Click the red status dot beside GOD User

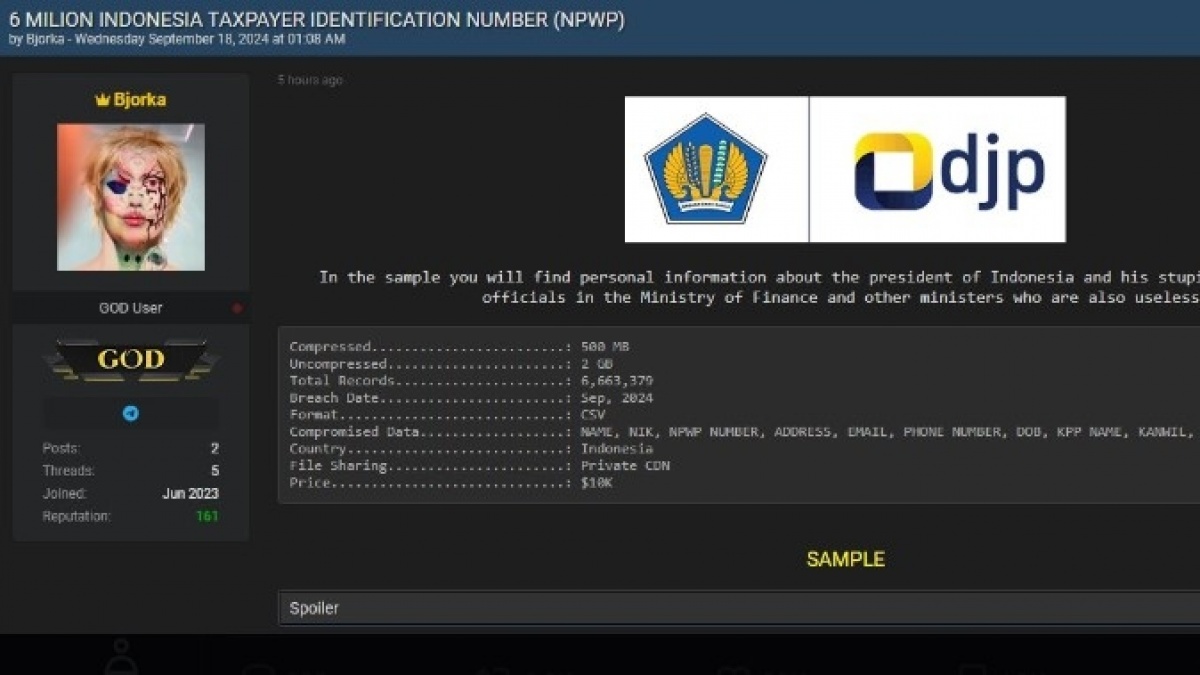point(237,308)
